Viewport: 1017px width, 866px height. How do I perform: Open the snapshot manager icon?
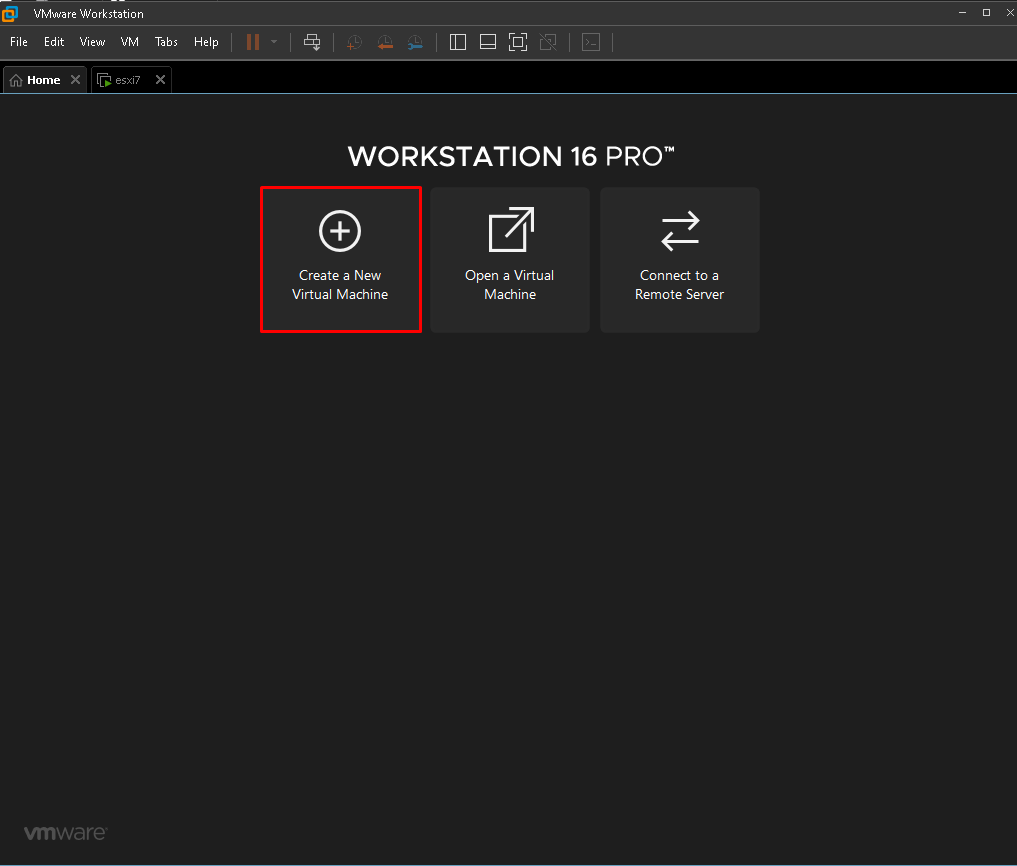415,42
